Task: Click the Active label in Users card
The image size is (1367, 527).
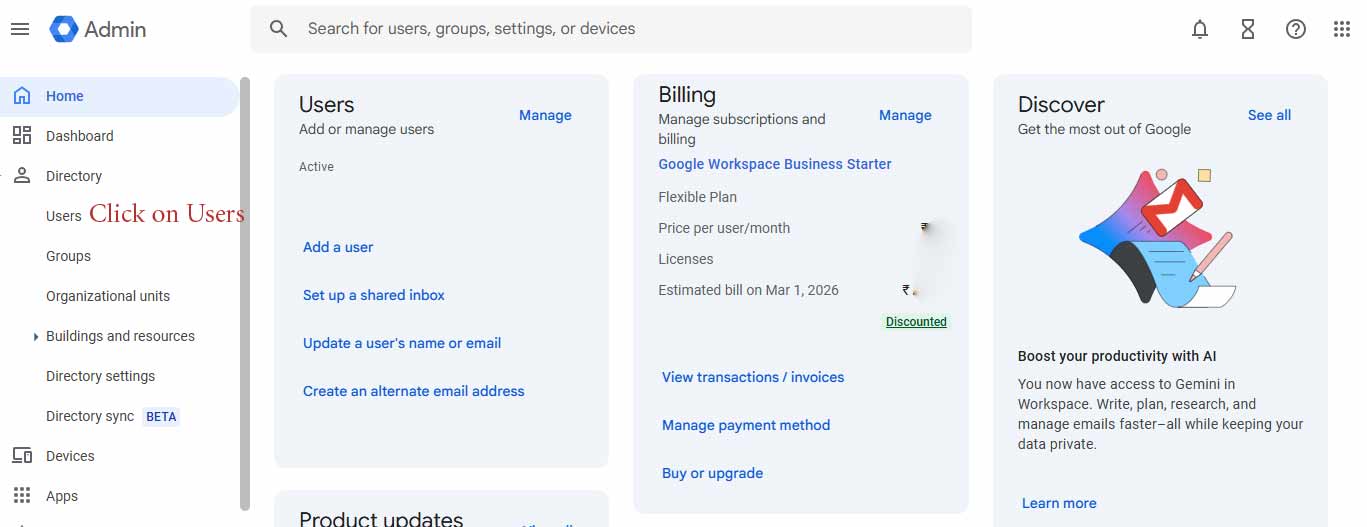Action: [316, 167]
